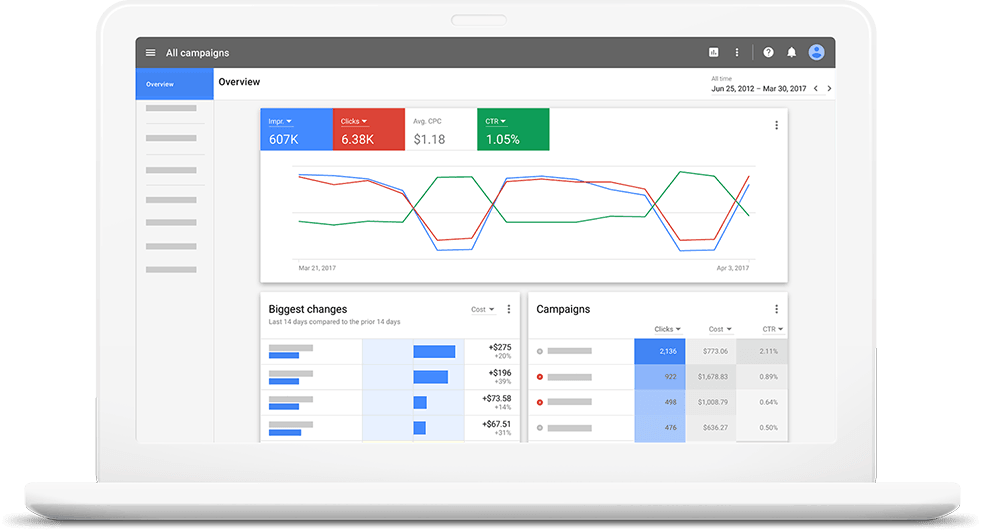Open the performance chart card's three-dot menu
The width and height of the screenshot is (981, 531).
776,126
